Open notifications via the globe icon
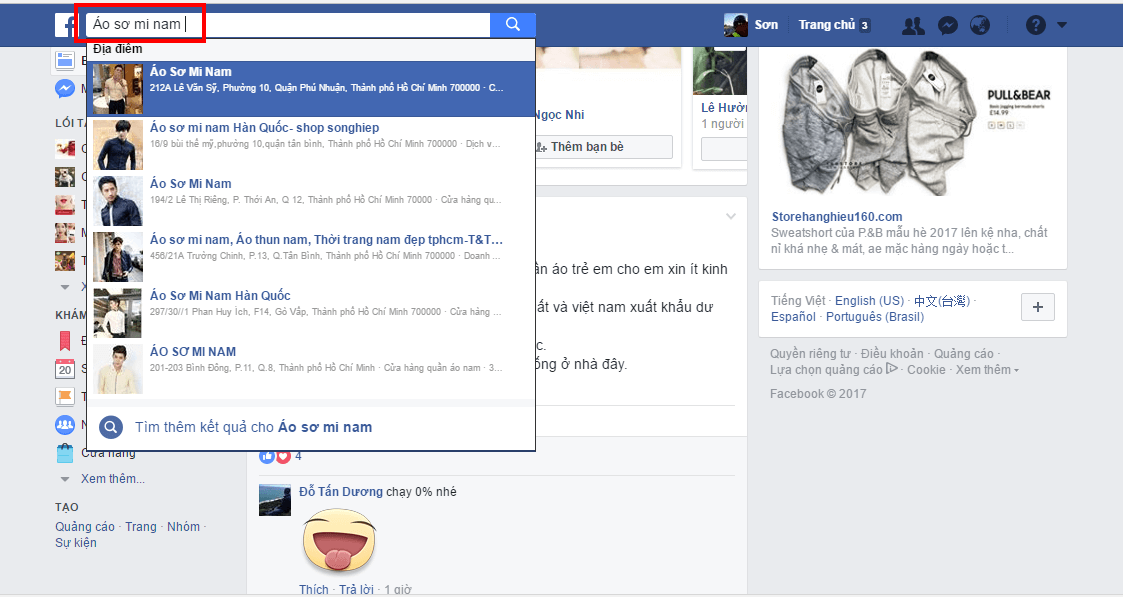The height and width of the screenshot is (597, 1123). pos(980,25)
